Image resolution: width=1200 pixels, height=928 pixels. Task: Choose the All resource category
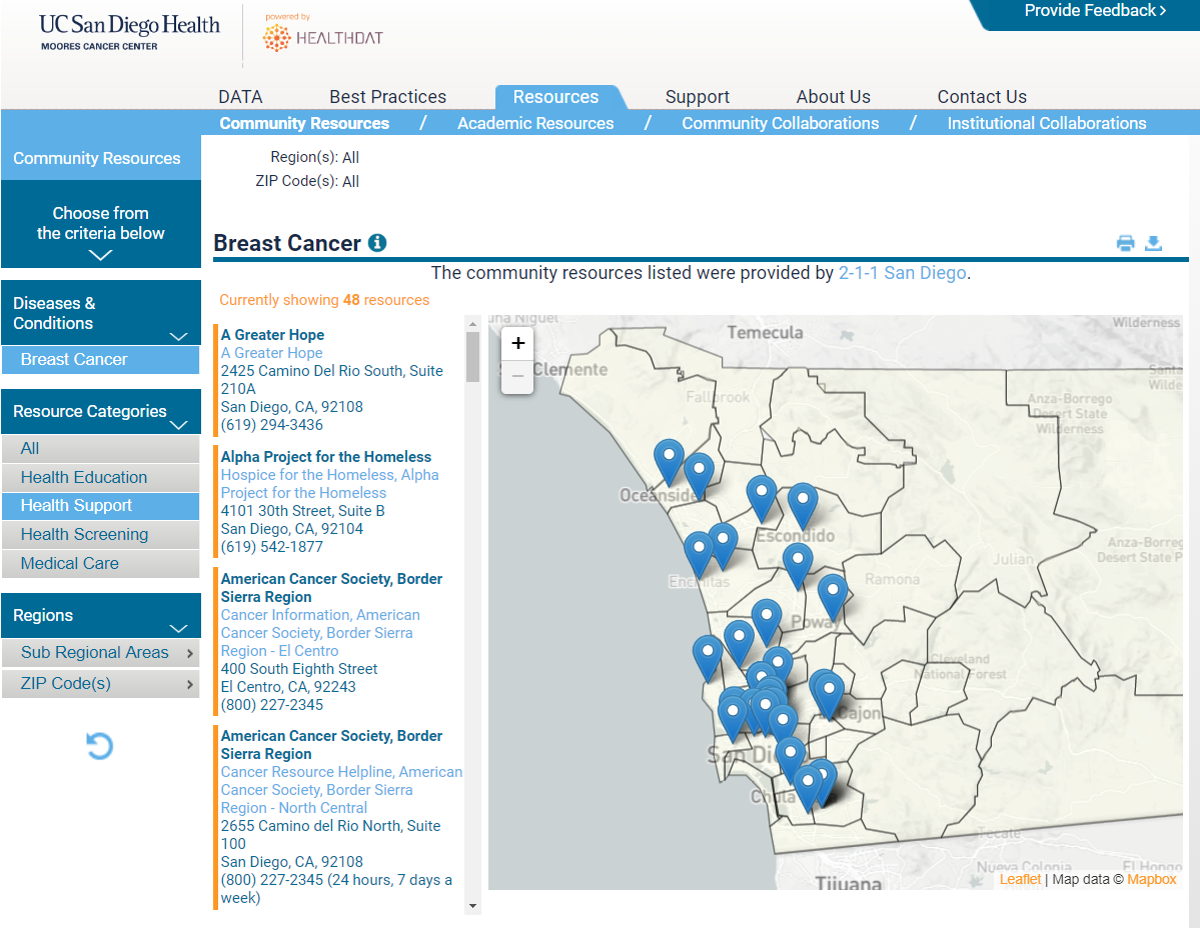100,449
